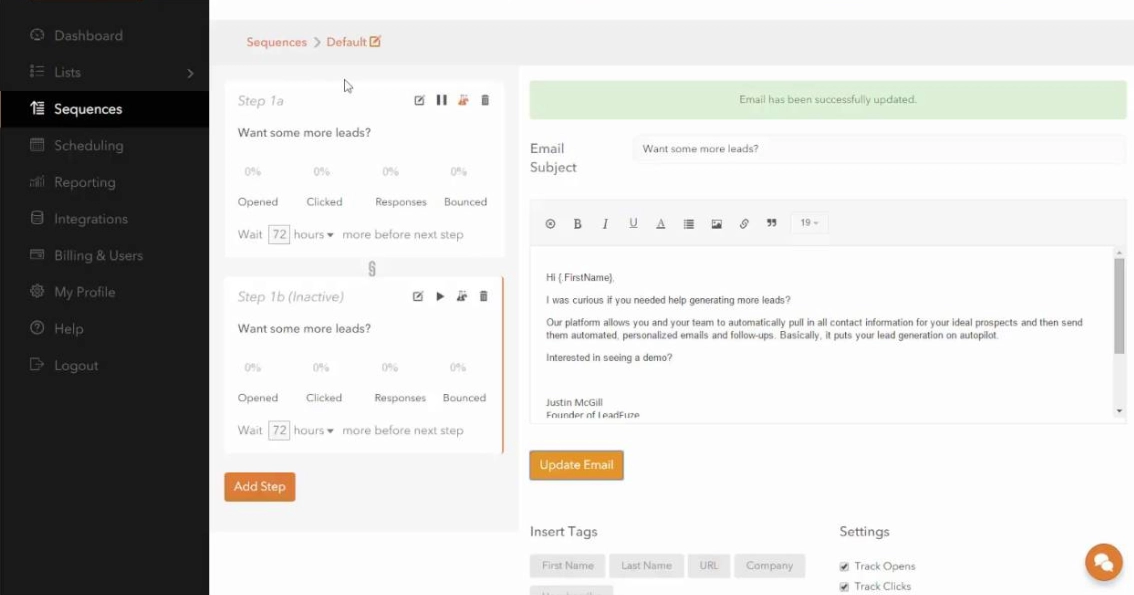This screenshot has height=595, width=1134.
Task: Apply bold formatting in the email editor
Action: 577,223
